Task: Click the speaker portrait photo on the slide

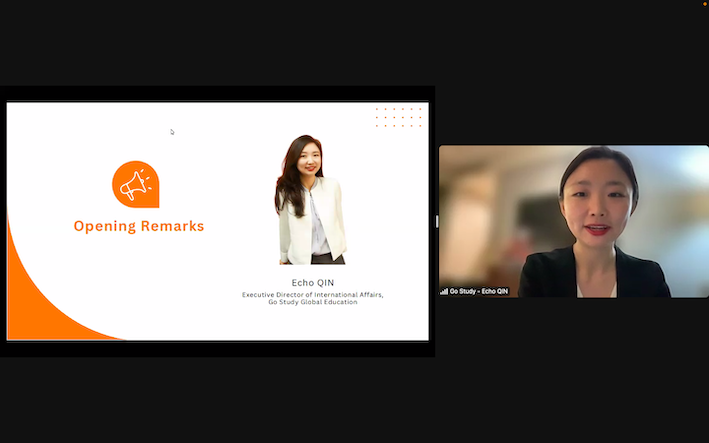Action: point(311,199)
